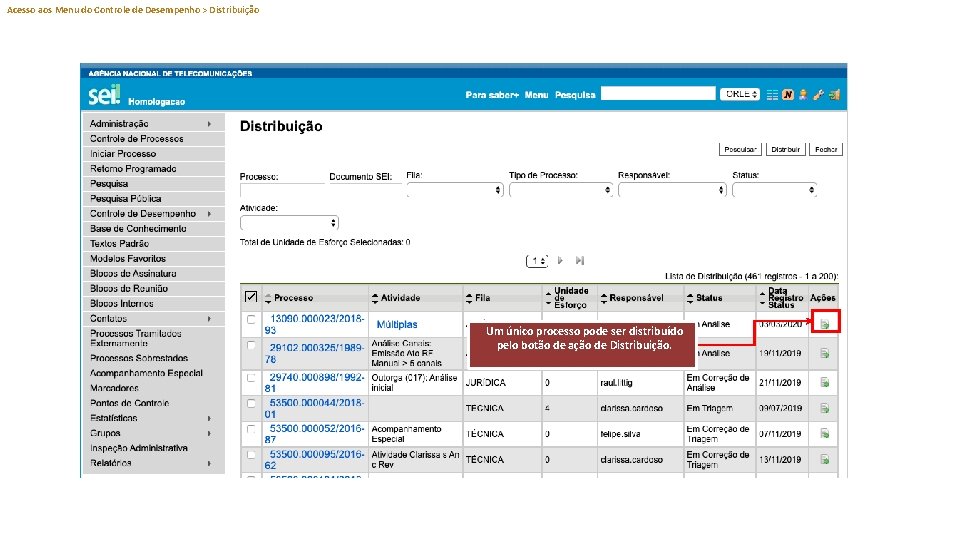Screen dimensions: 960x540
Task: Open the page number selector dropdown
Action: [x=537, y=261]
